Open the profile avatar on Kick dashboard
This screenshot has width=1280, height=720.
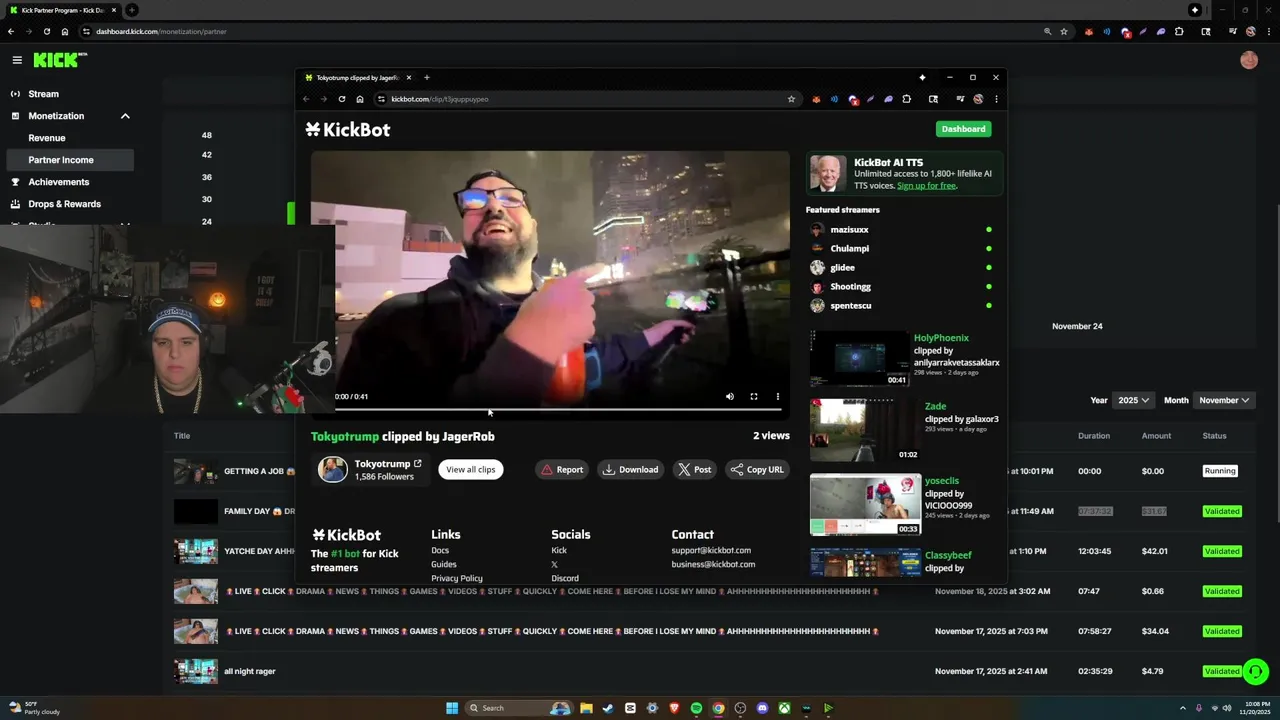[1249, 60]
